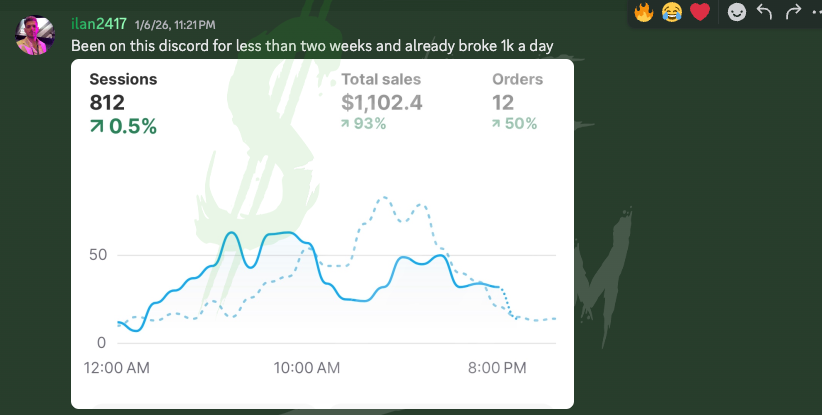Click the 93% sales increase indicator
Screen dimensions: 822x415
363,123
